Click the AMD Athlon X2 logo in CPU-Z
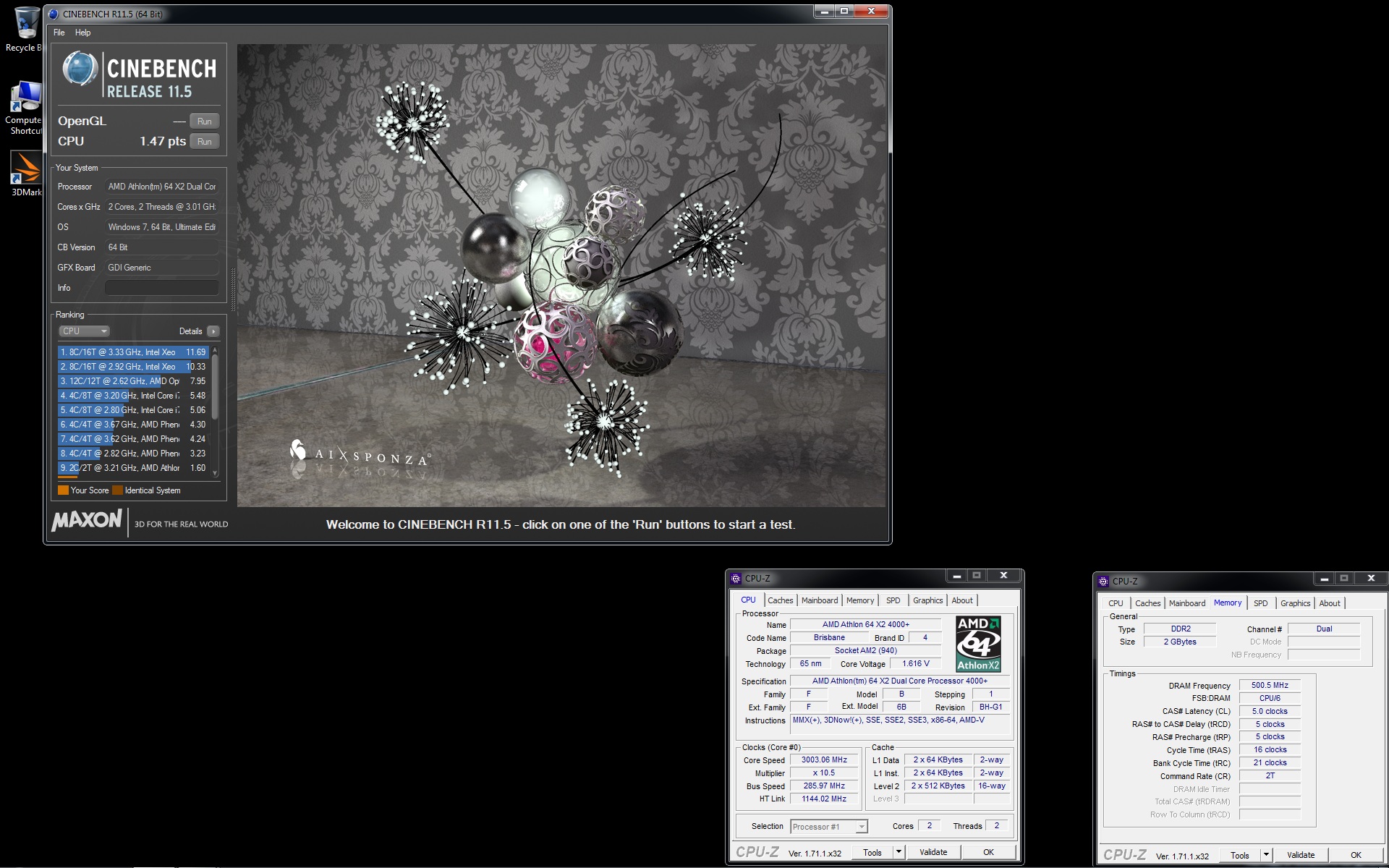The image size is (1389, 868). (x=978, y=644)
